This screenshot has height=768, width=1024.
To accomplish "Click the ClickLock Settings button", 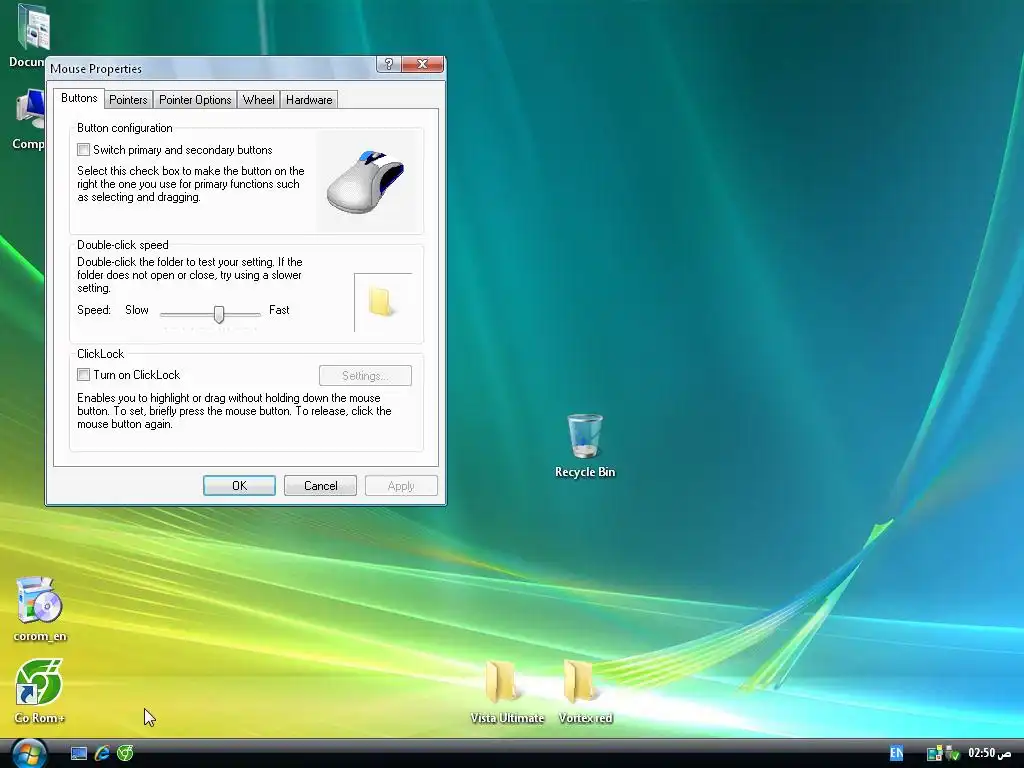I will (365, 376).
